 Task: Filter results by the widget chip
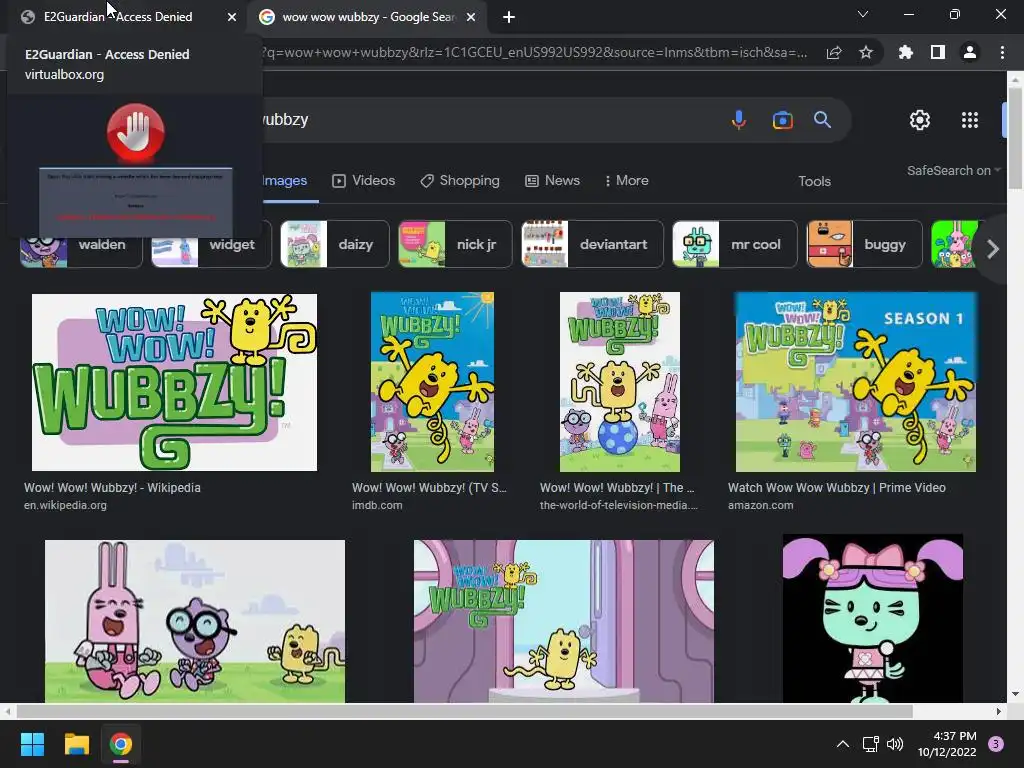click(211, 244)
